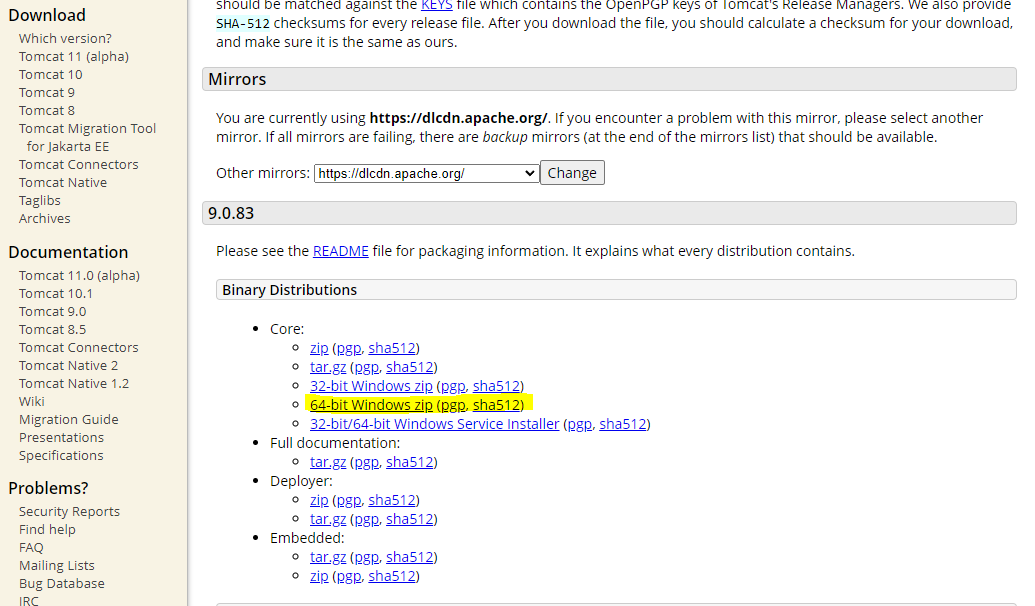Open pgp link for 32-bit Windows zip
Screen dimensions: 1035x606
(x=453, y=386)
